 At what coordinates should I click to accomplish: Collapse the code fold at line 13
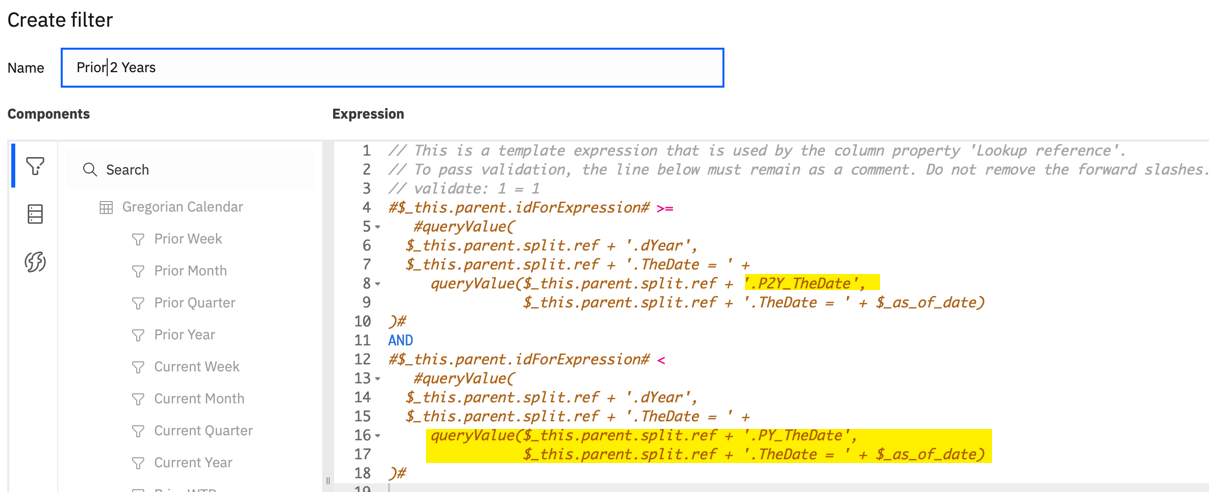point(378,379)
